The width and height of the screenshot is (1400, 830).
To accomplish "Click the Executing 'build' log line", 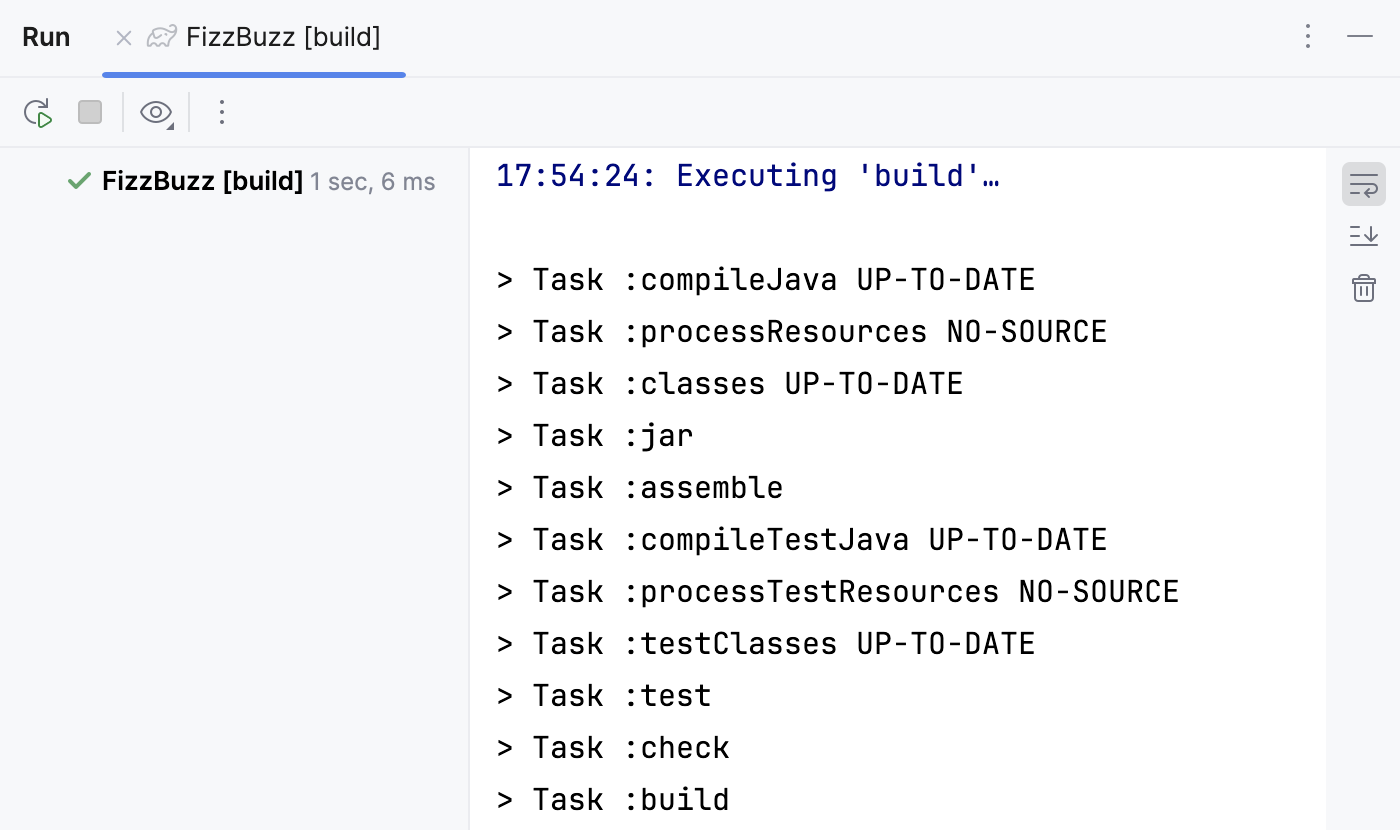I will pyautogui.click(x=749, y=175).
